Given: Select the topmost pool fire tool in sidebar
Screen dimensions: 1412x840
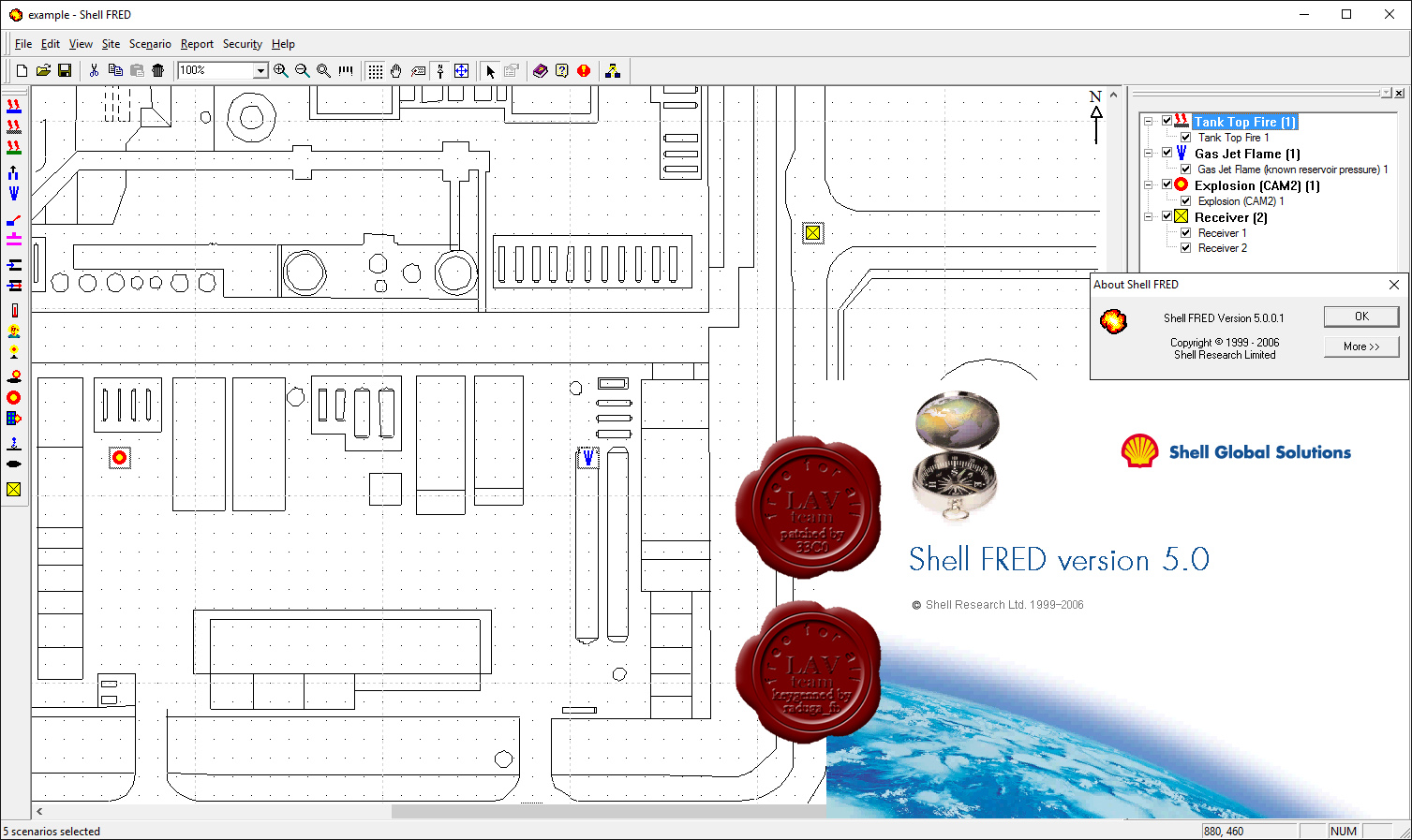Looking at the screenshot, I should click(14, 106).
